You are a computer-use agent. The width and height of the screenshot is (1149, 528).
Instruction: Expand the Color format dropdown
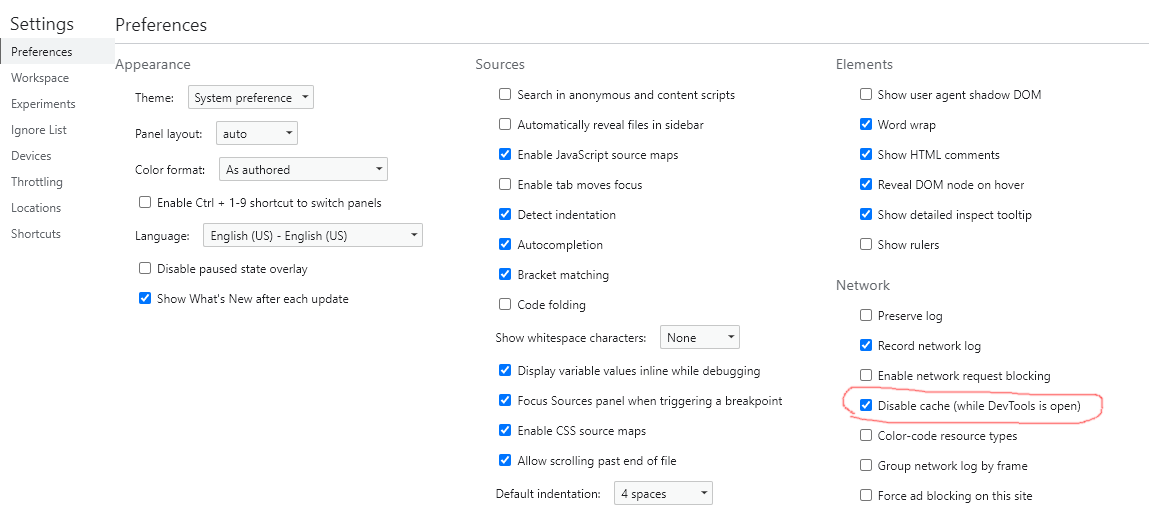[303, 169]
